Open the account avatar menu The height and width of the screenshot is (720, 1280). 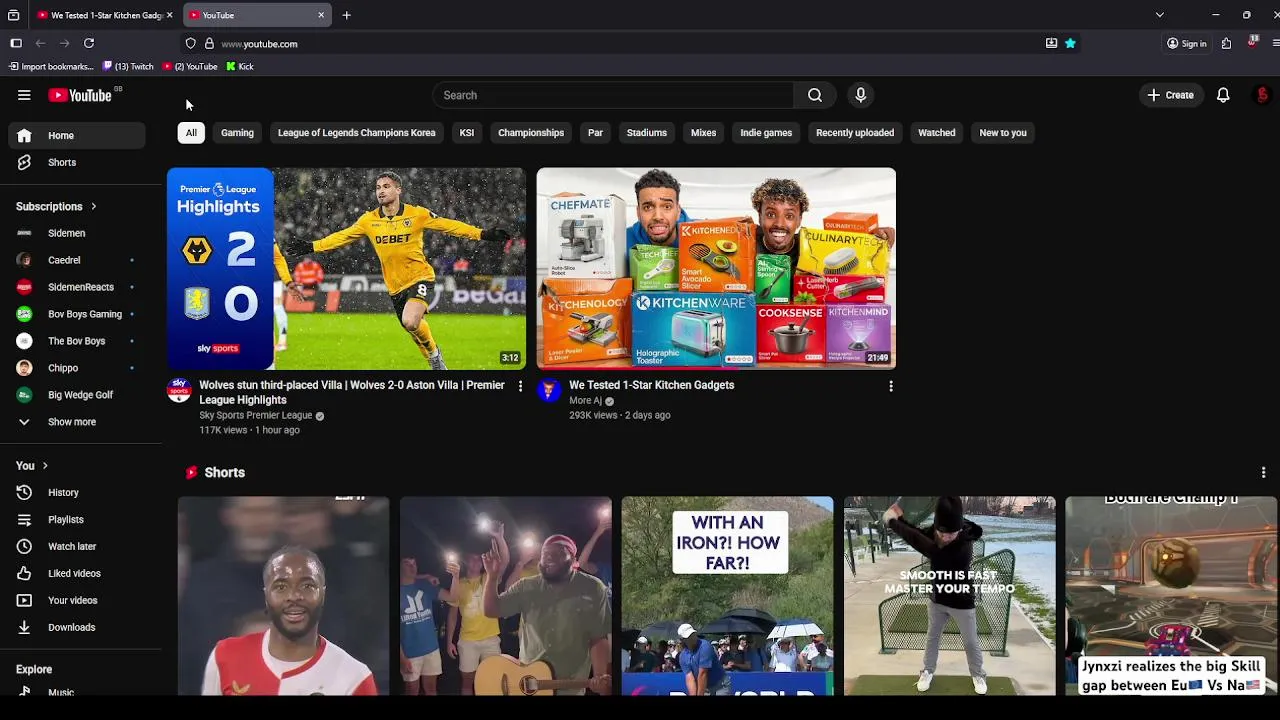pyautogui.click(x=1262, y=95)
